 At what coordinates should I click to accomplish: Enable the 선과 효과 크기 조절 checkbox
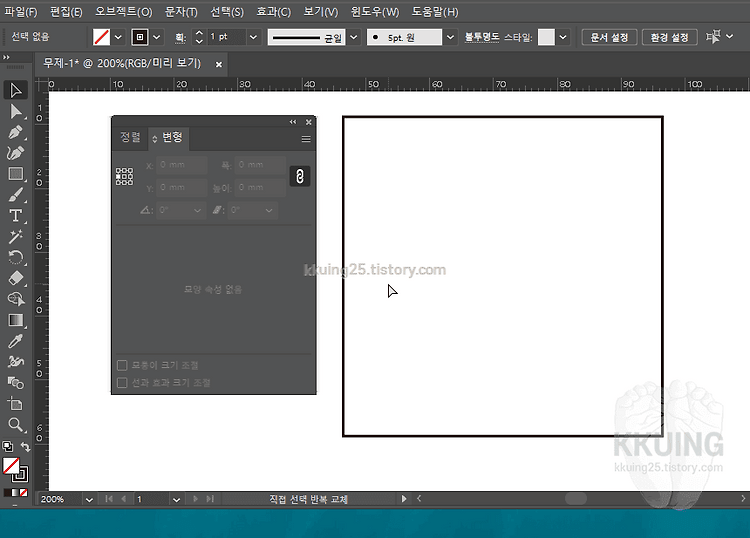tap(122, 383)
